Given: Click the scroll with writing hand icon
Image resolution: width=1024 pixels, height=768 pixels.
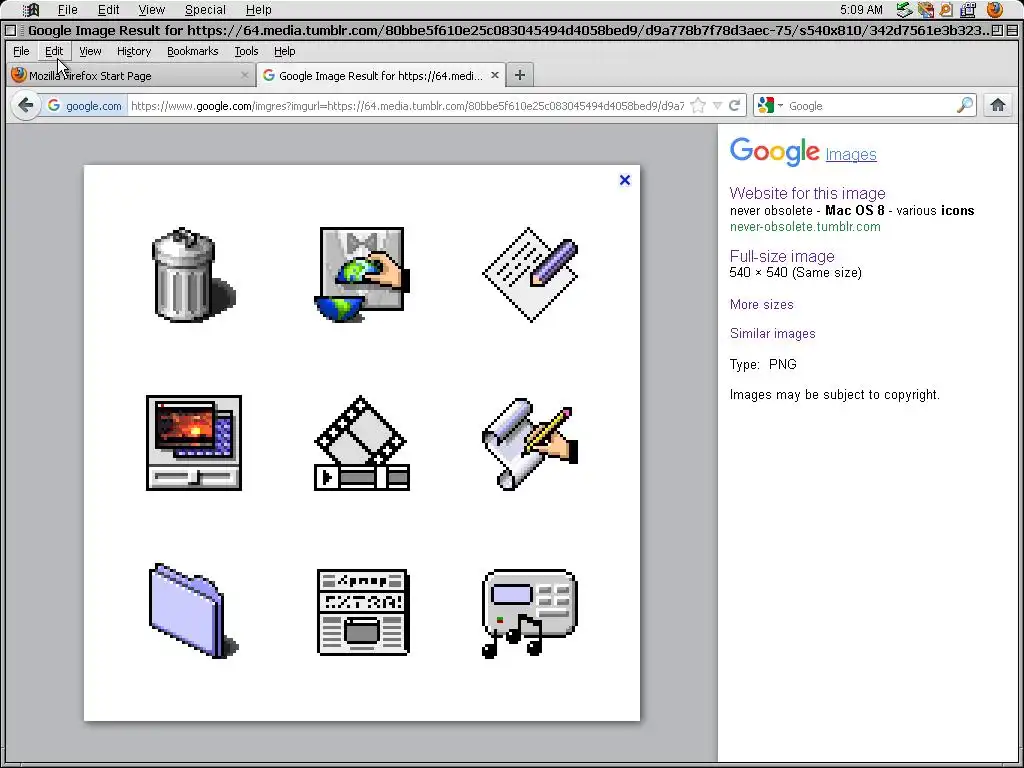Looking at the screenshot, I should coord(530,444).
